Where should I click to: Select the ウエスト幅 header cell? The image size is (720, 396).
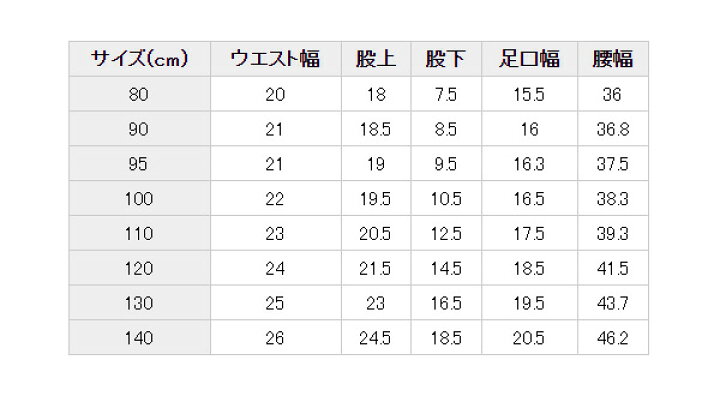tap(276, 59)
